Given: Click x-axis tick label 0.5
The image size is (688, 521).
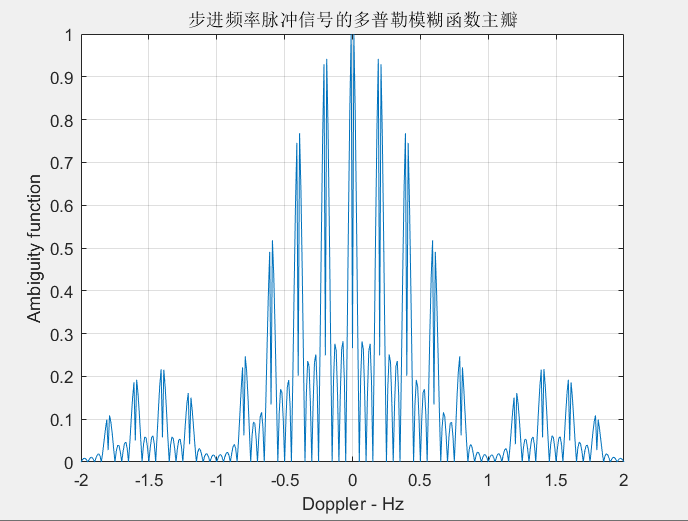Looking at the screenshot, I should coord(420,480).
